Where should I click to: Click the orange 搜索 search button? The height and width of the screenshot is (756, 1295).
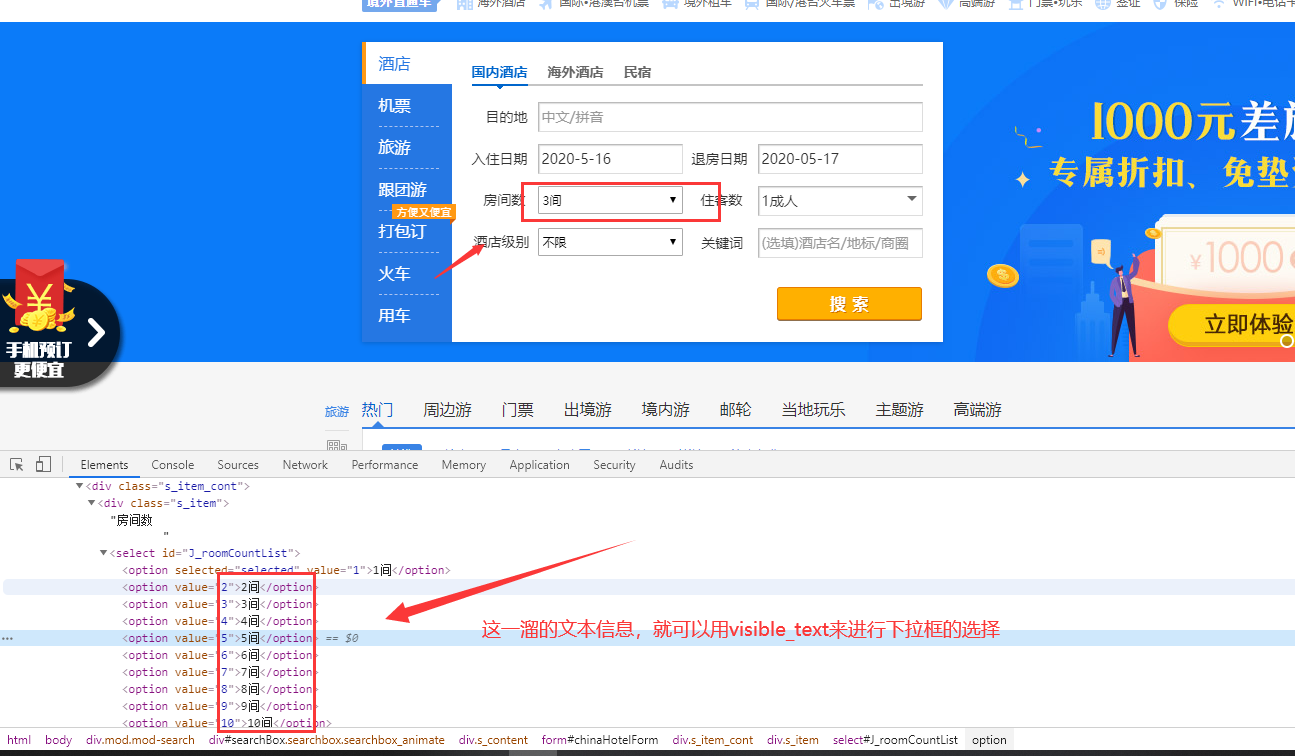point(849,305)
